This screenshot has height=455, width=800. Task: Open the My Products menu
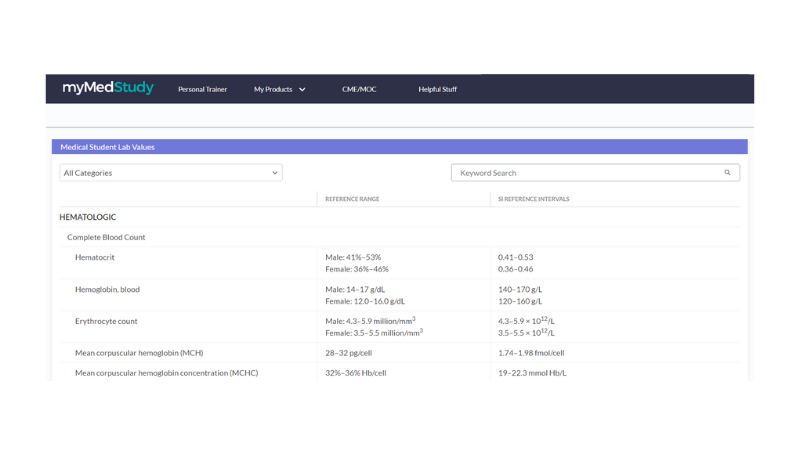(x=280, y=89)
